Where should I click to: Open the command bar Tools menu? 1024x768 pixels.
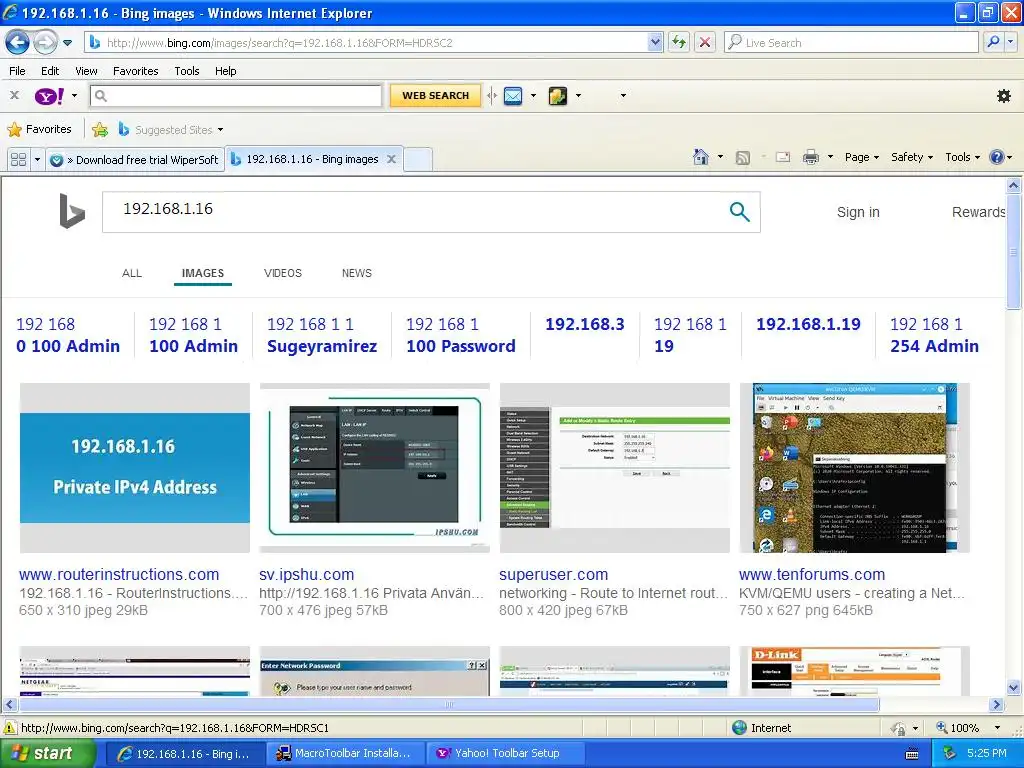(x=963, y=157)
